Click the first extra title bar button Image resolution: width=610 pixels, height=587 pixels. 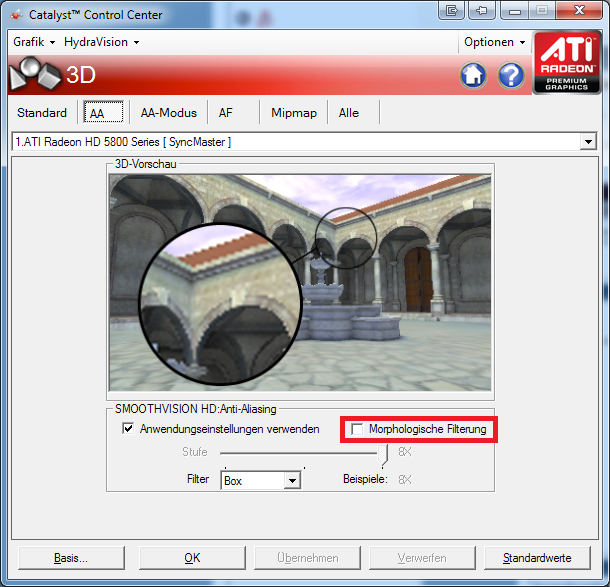coord(451,10)
